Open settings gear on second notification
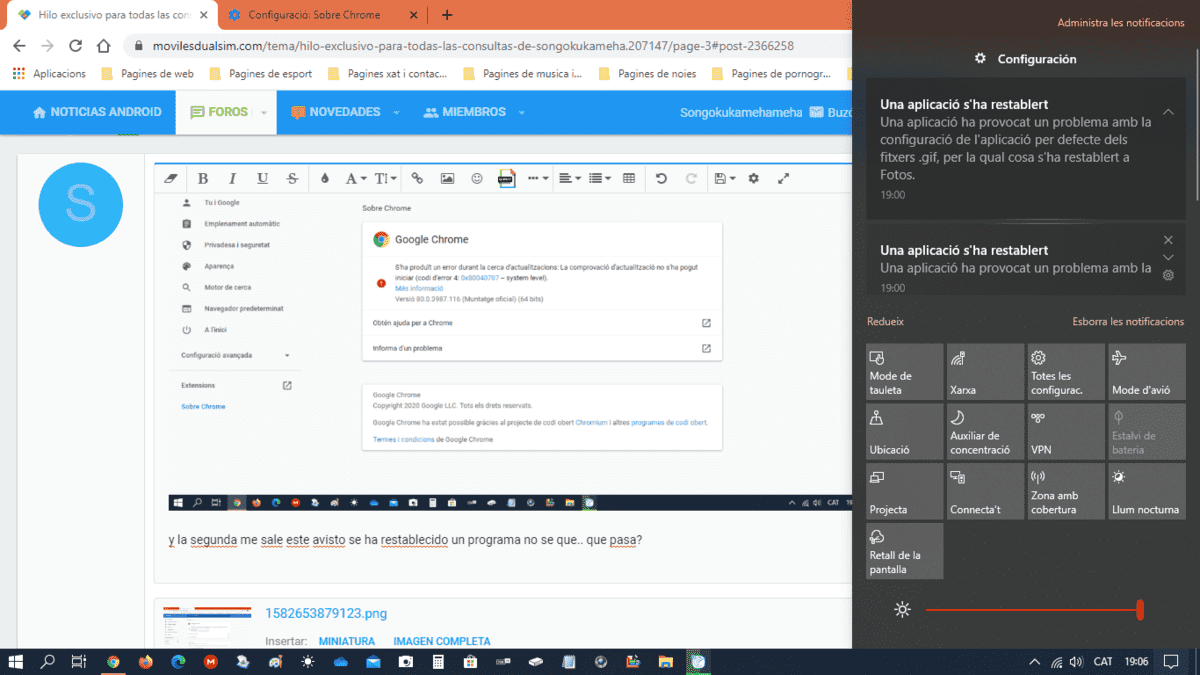Viewport: 1200px width, 675px height. [x=1168, y=275]
